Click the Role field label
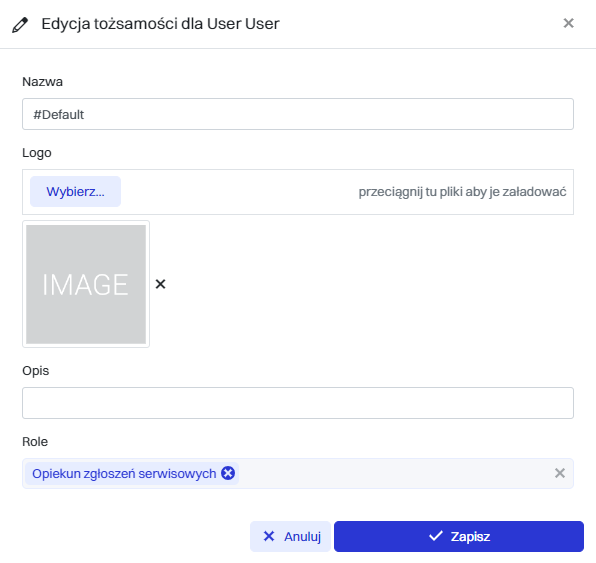This screenshot has width=596, height=563. [x=35, y=442]
